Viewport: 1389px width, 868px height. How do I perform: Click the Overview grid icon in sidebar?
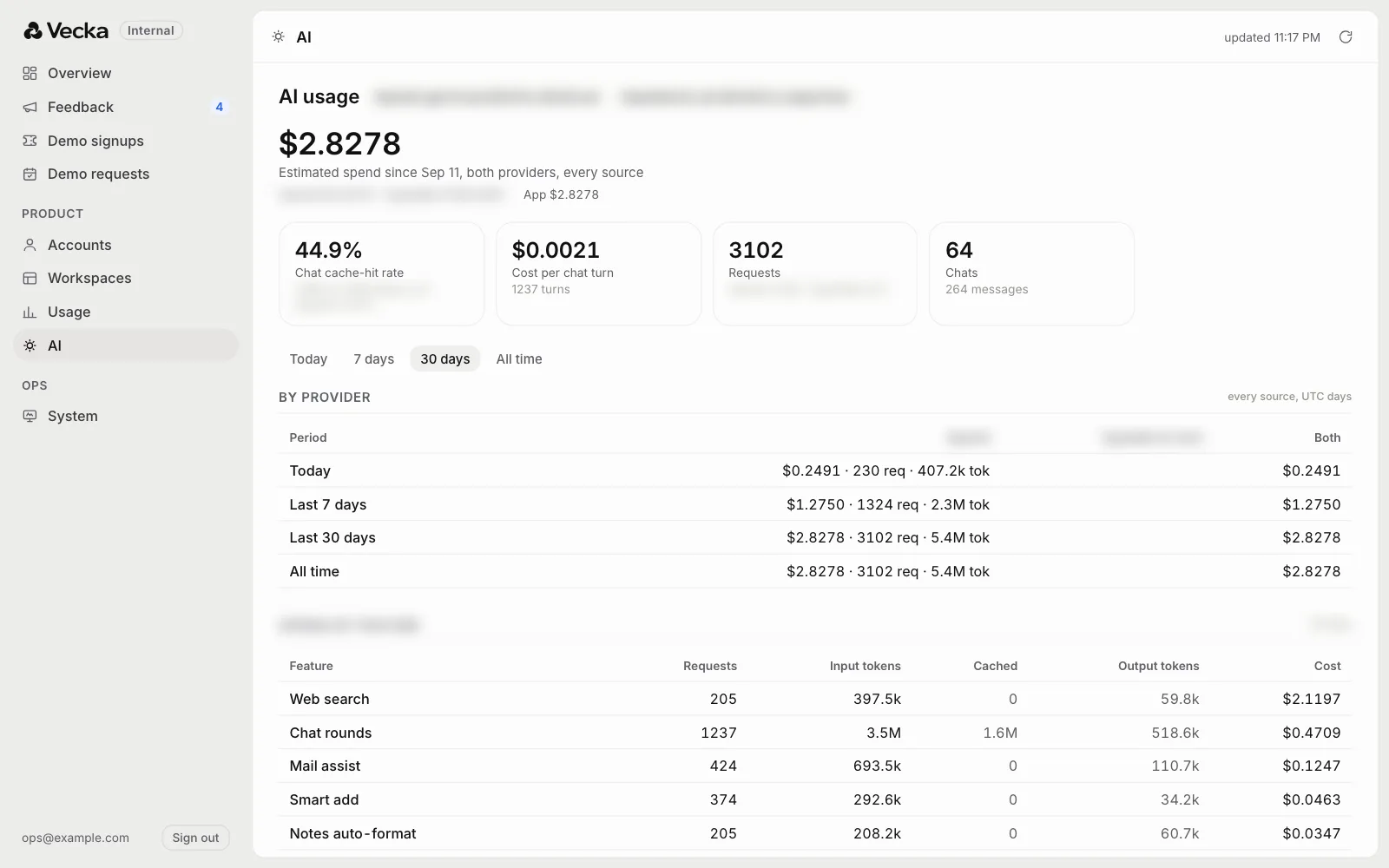pos(30,73)
